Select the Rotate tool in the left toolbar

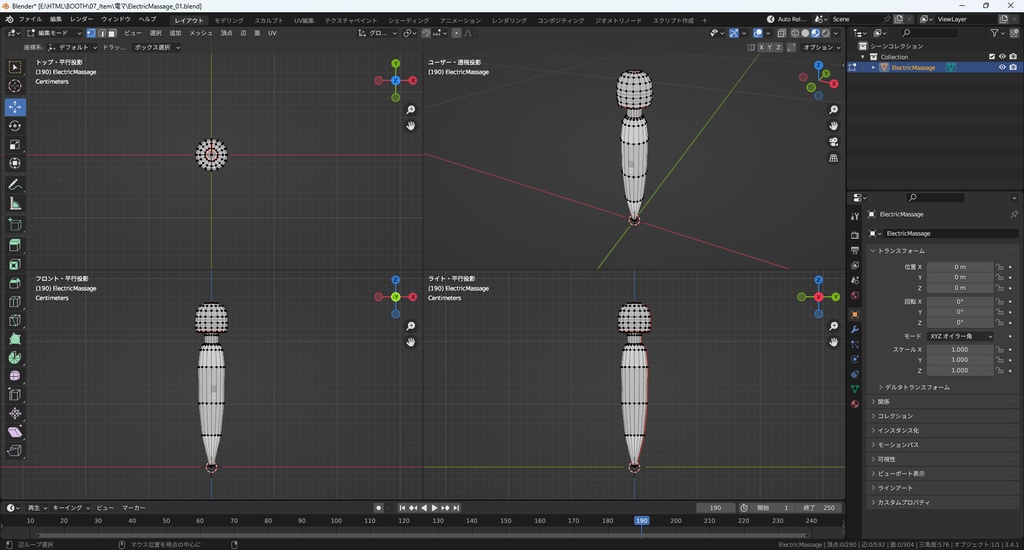tap(15, 125)
